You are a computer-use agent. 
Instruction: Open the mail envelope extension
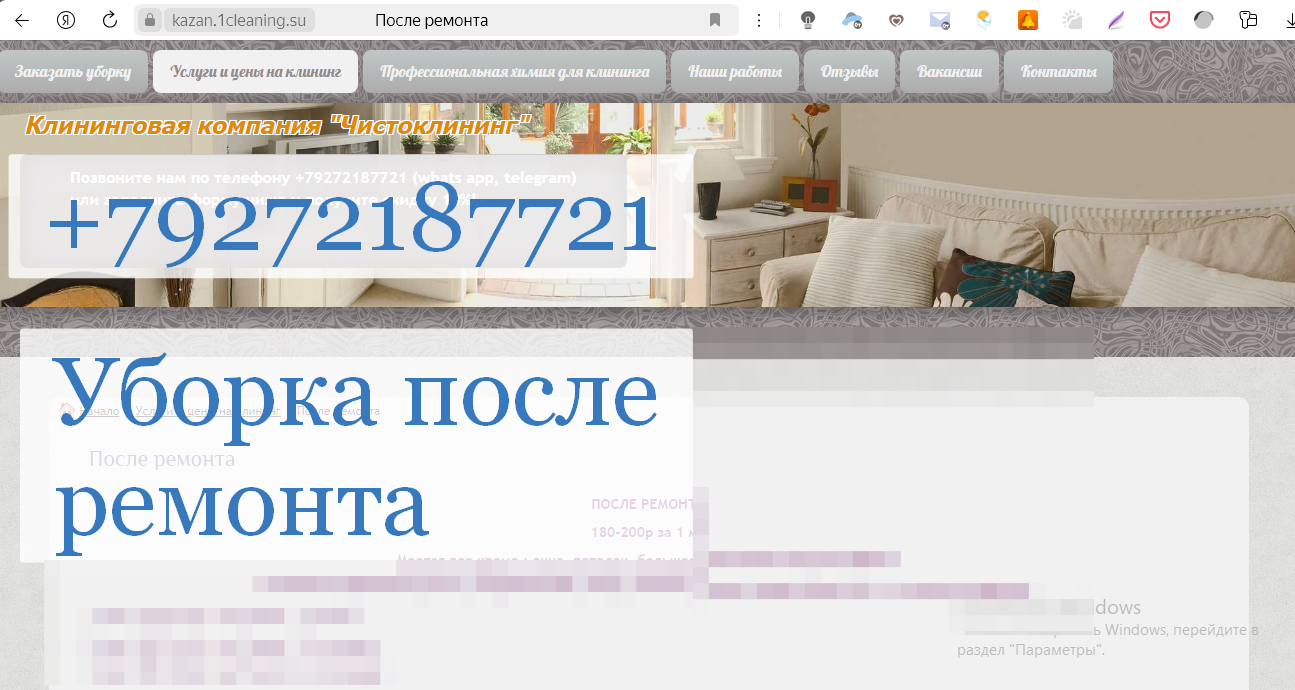click(x=940, y=20)
